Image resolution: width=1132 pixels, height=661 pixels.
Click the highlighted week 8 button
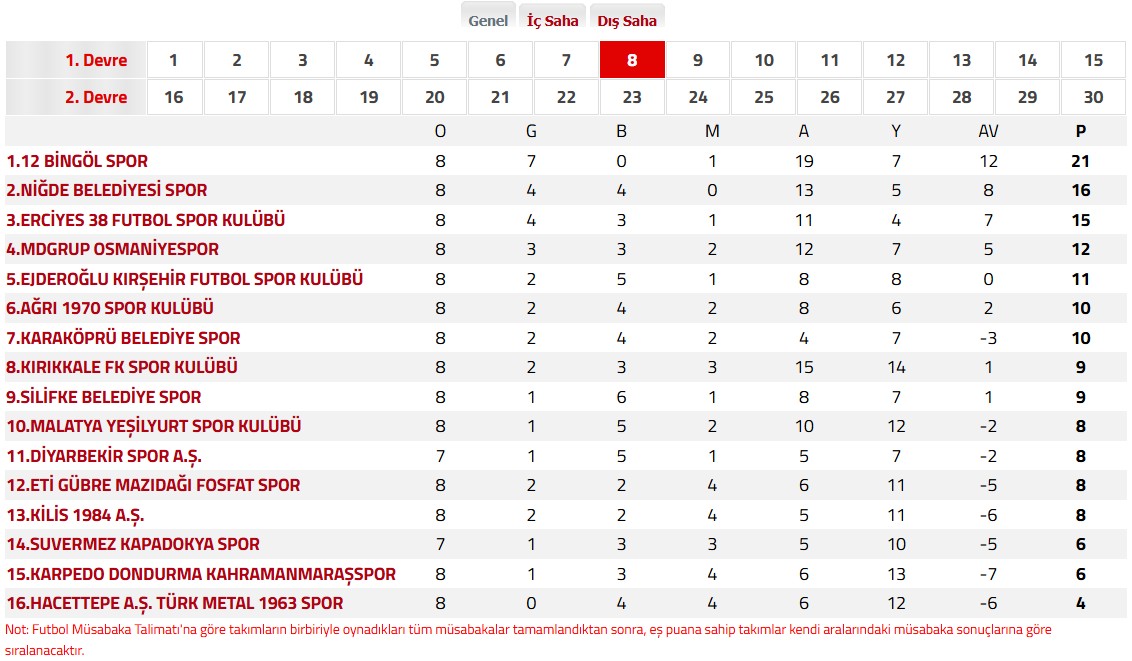click(x=632, y=60)
